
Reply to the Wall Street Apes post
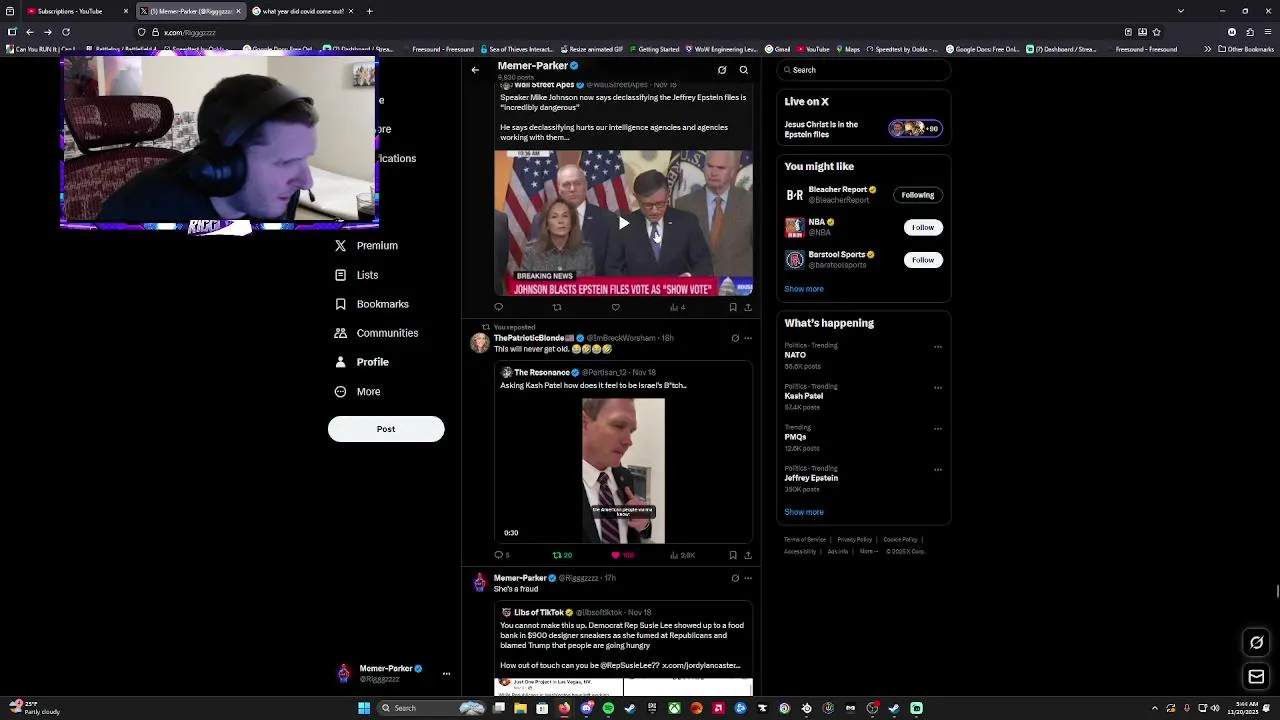tap(498, 307)
